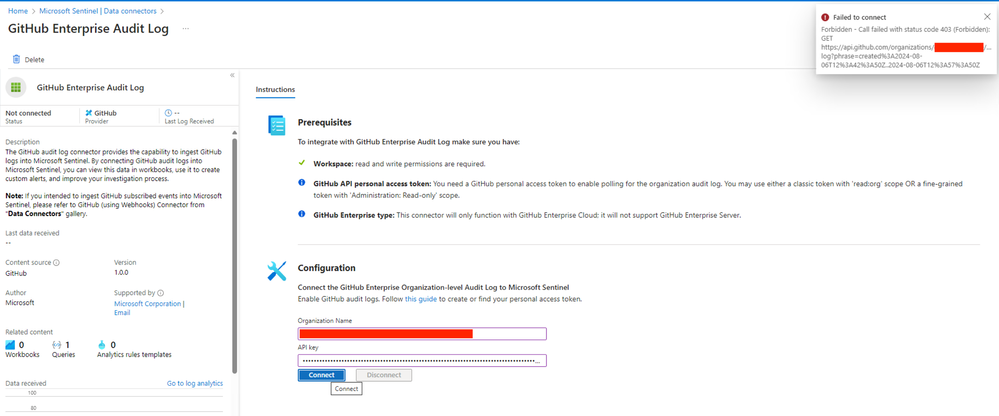Click the Delete trash can icon

pos(16,59)
